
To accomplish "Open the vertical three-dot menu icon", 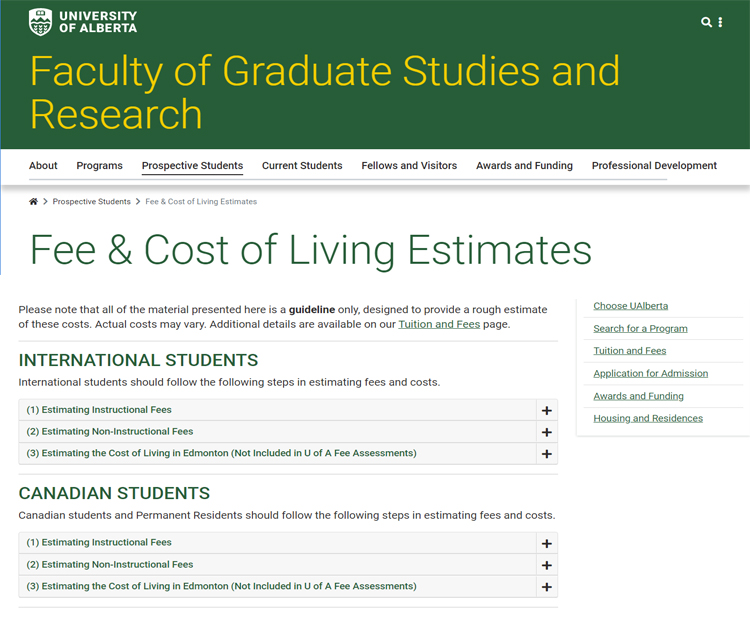I will click(720, 22).
